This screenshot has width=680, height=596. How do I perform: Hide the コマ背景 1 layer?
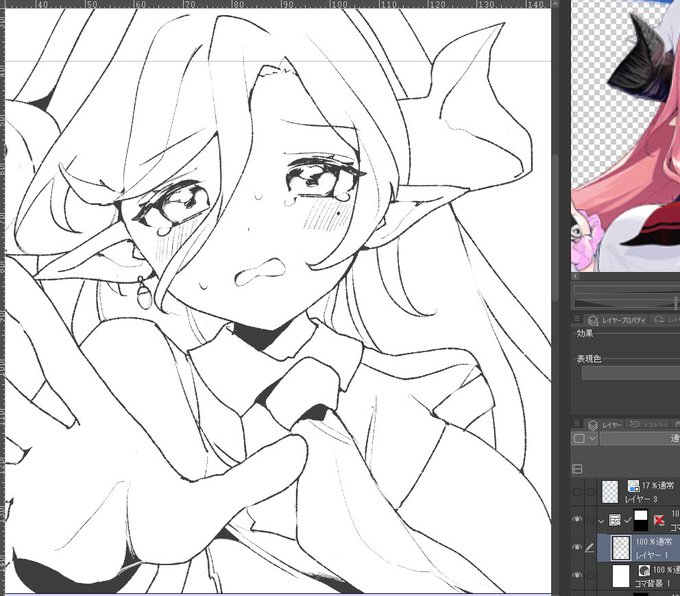(x=577, y=575)
